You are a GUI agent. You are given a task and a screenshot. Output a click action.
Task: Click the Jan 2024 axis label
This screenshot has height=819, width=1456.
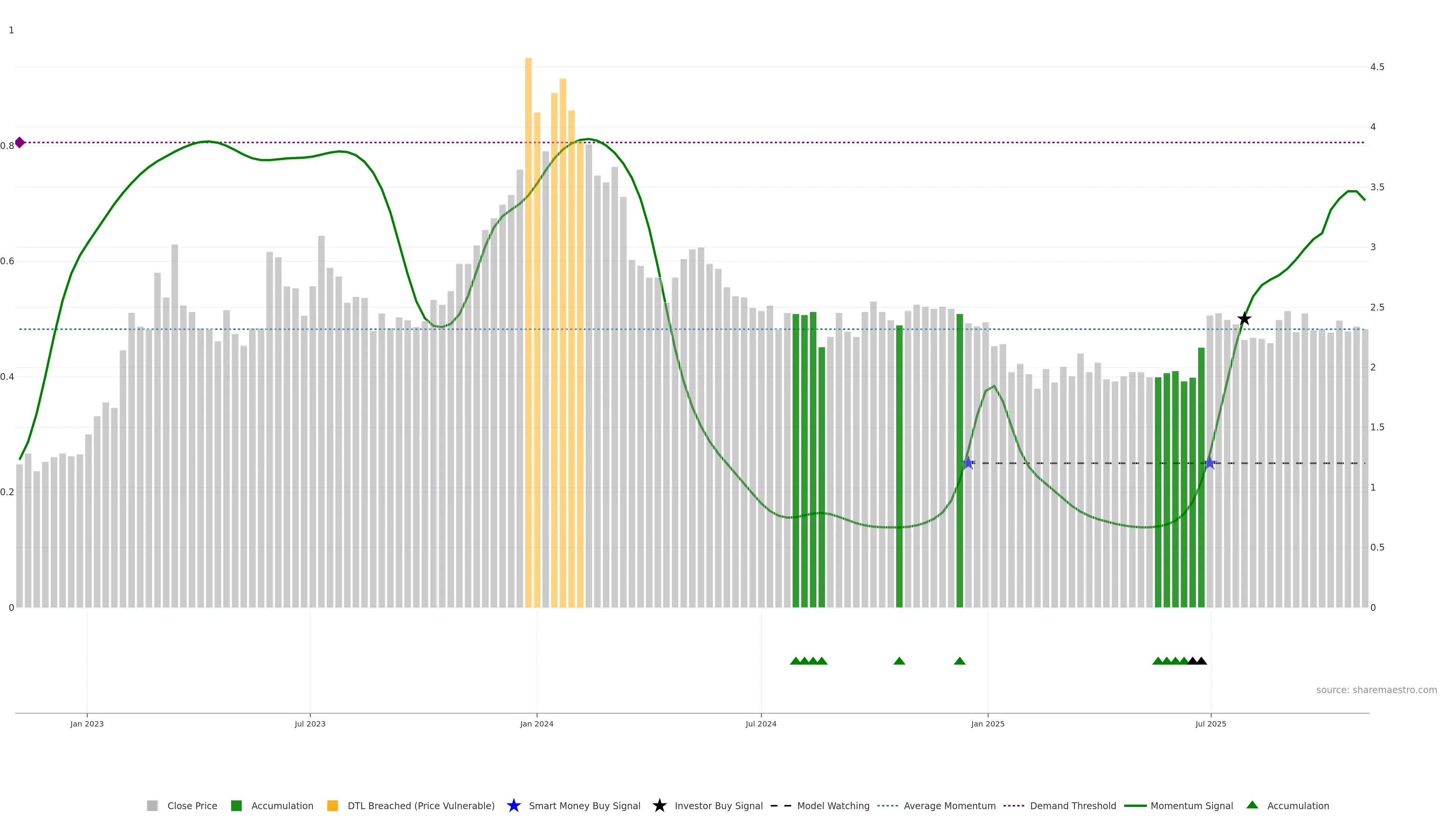537,723
